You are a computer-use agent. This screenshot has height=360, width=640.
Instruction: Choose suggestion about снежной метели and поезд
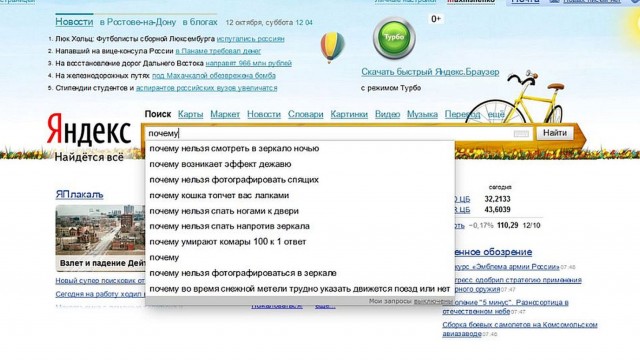click(300, 289)
